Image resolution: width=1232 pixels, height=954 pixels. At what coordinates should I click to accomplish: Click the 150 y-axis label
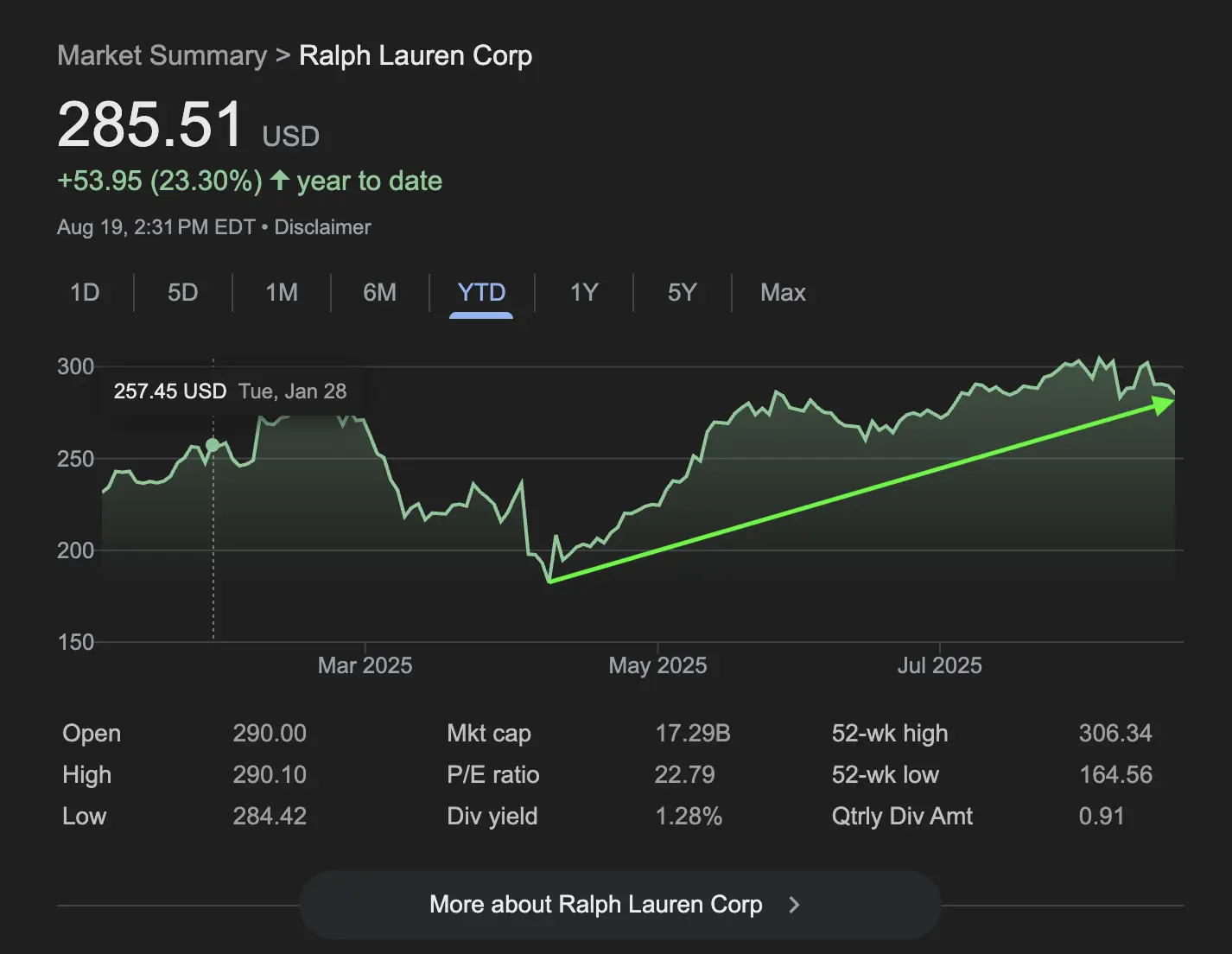[76, 642]
